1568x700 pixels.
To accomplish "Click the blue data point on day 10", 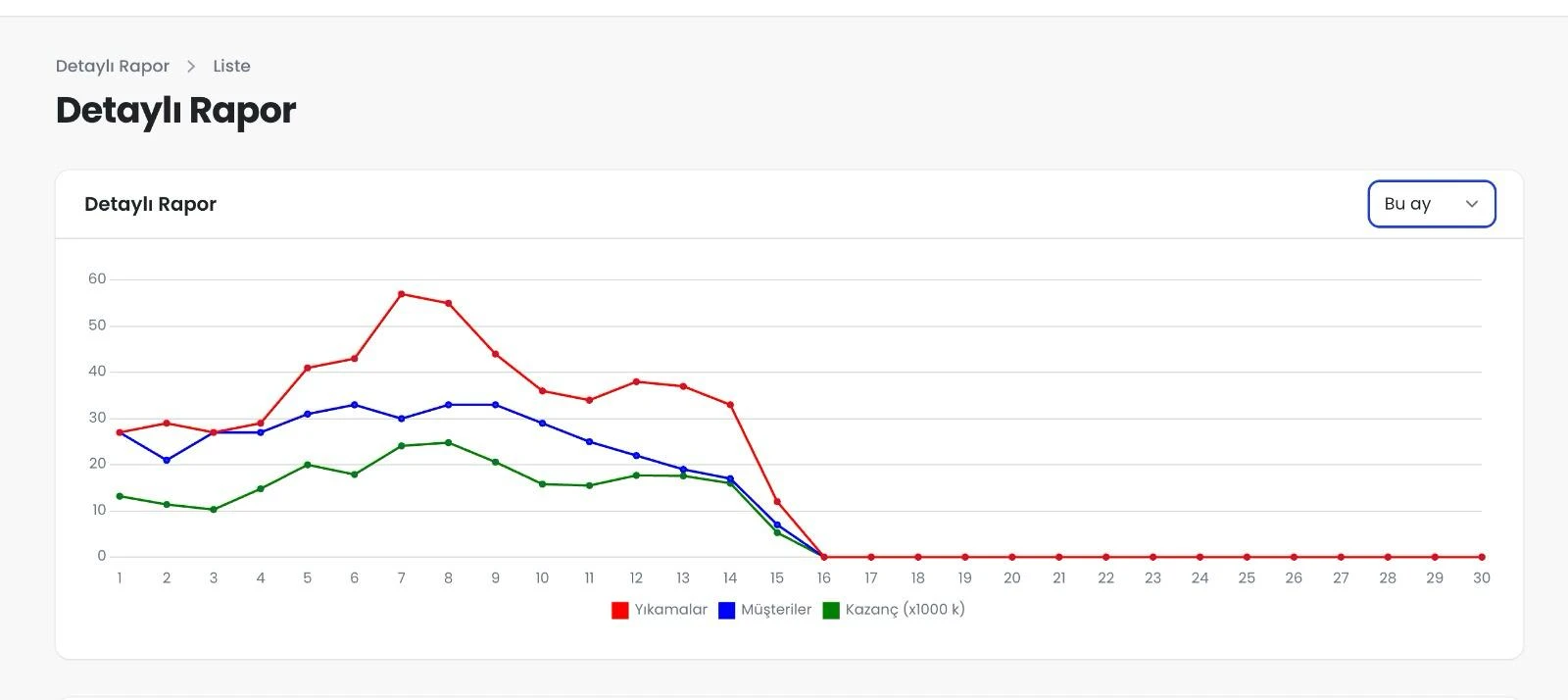I will point(542,424).
